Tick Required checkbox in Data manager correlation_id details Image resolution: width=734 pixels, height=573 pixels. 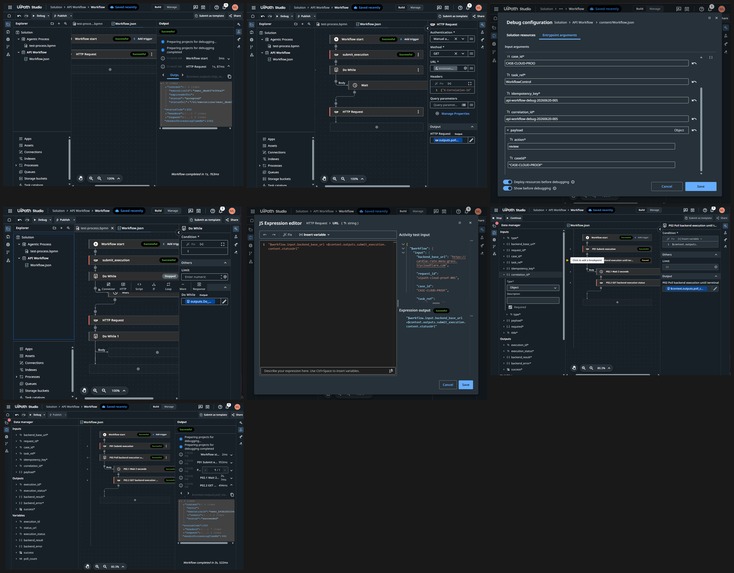(x=510, y=307)
